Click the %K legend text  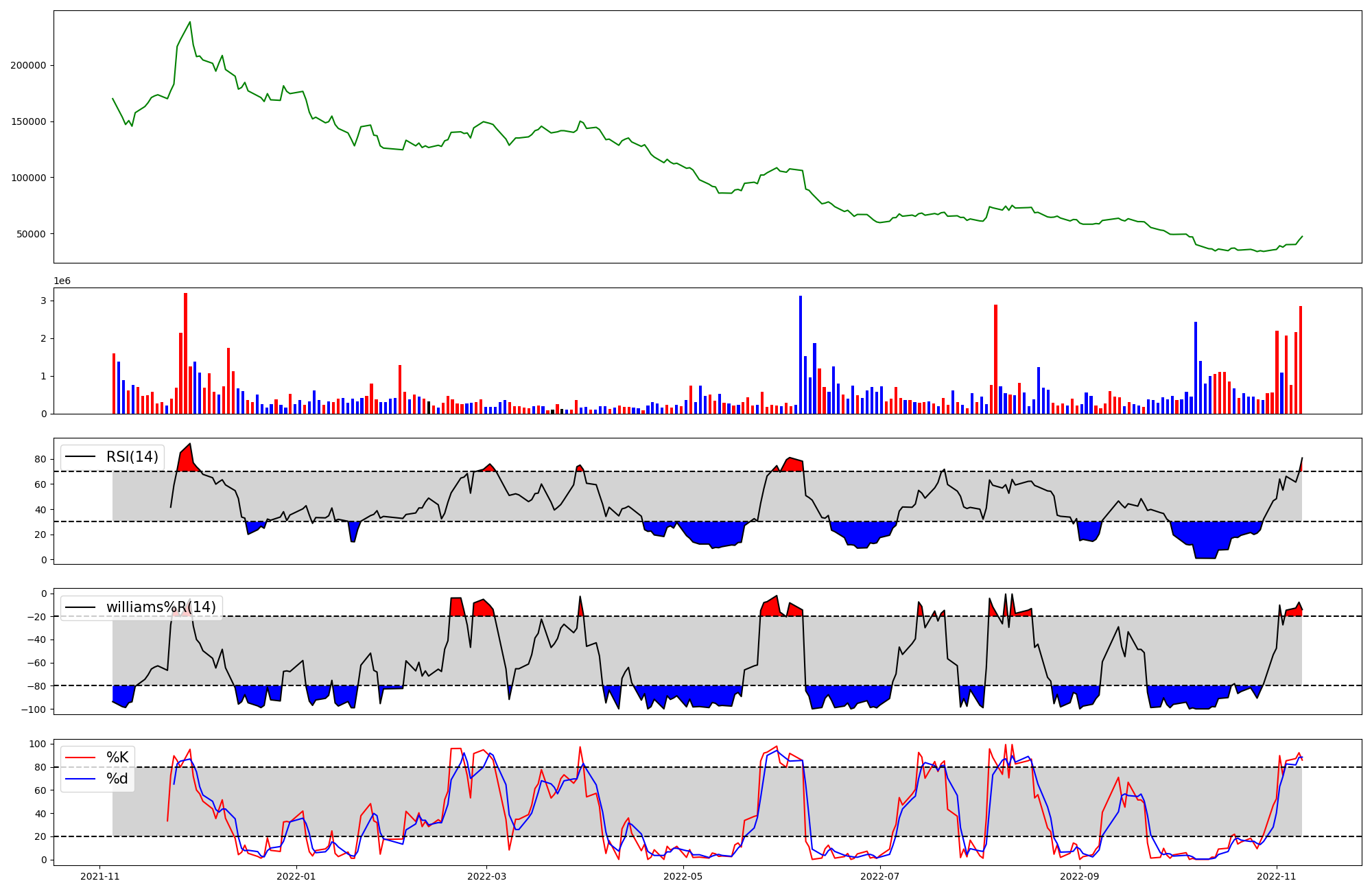[x=117, y=758]
